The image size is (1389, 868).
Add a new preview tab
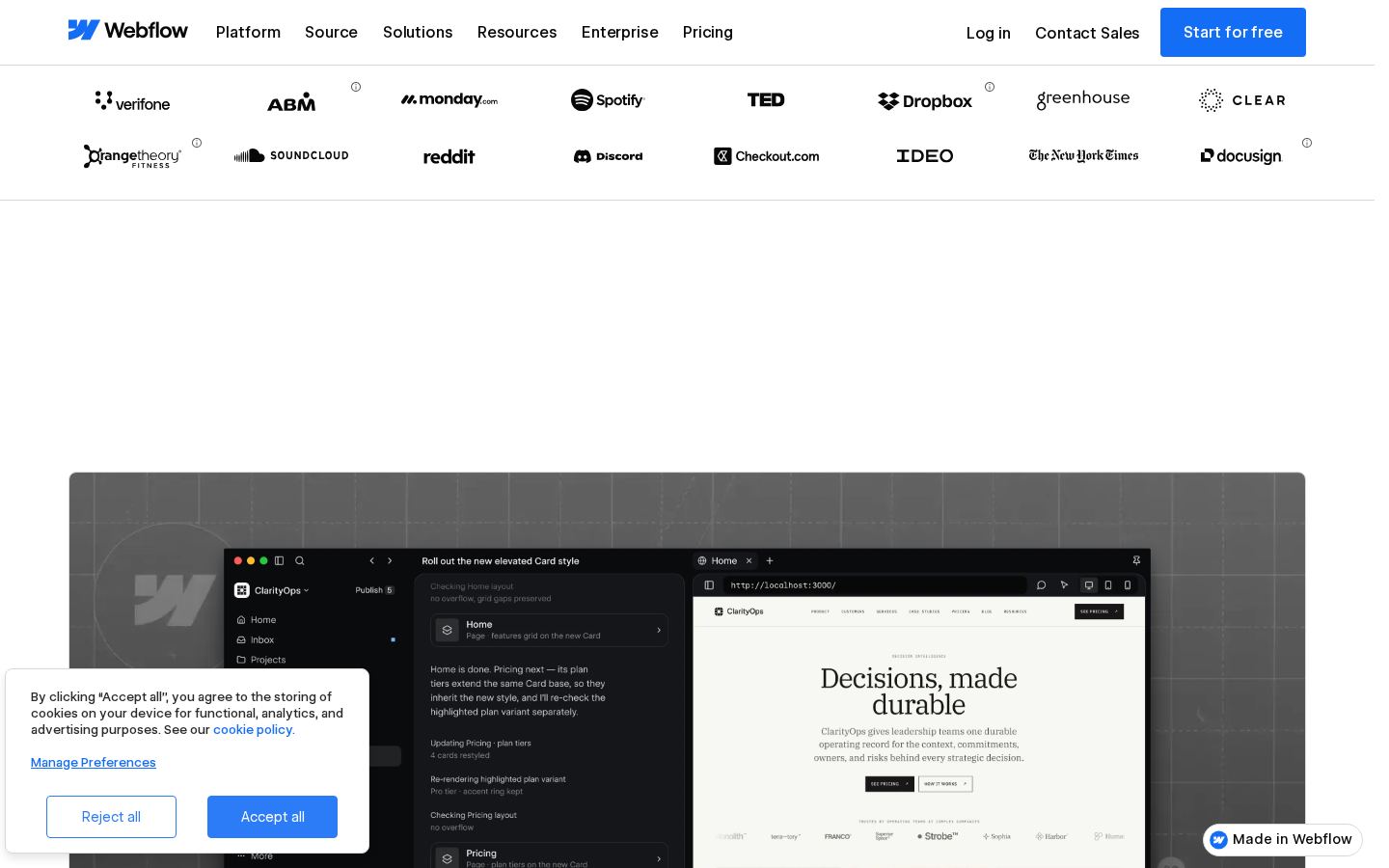[x=770, y=560]
